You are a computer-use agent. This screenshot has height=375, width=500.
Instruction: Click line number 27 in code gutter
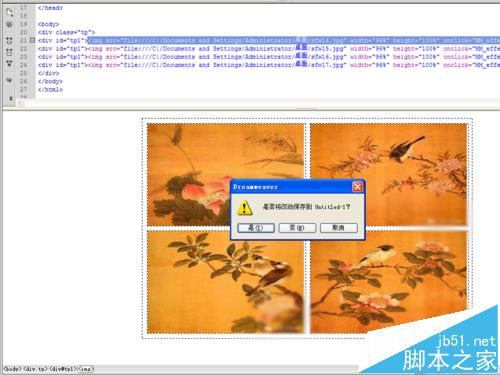(23, 89)
